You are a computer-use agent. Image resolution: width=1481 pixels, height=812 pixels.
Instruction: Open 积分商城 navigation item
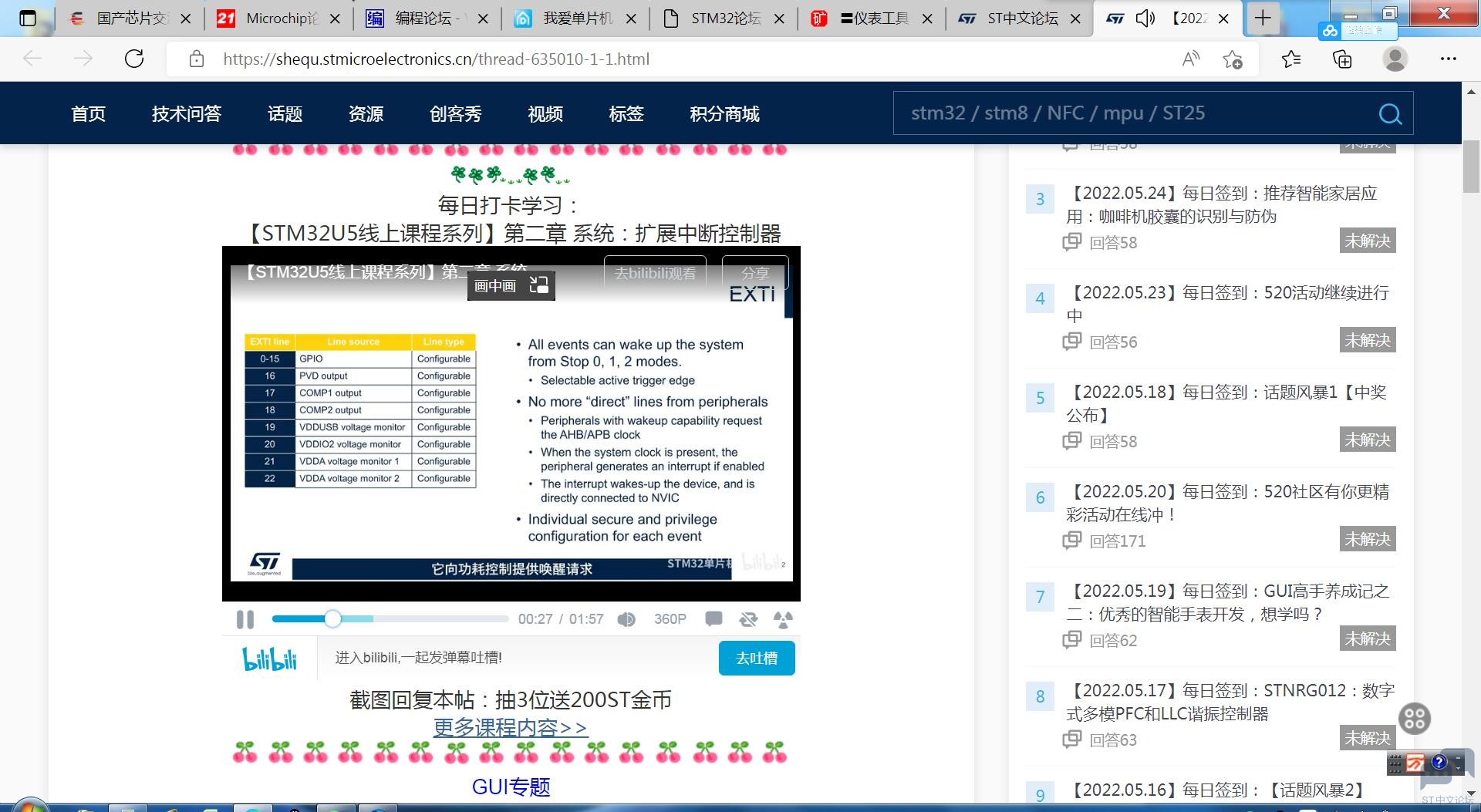(724, 114)
